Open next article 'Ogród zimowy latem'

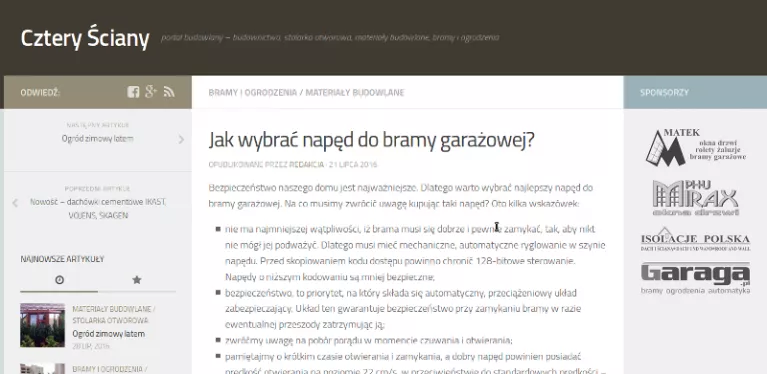point(97,138)
